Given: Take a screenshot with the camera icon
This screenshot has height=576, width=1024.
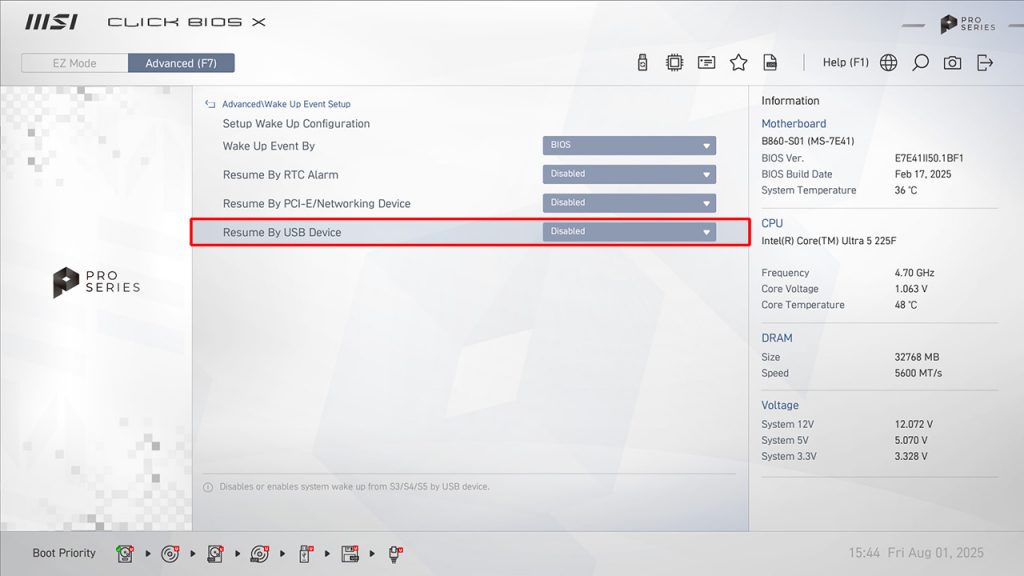Looking at the screenshot, I should point(952,63).
